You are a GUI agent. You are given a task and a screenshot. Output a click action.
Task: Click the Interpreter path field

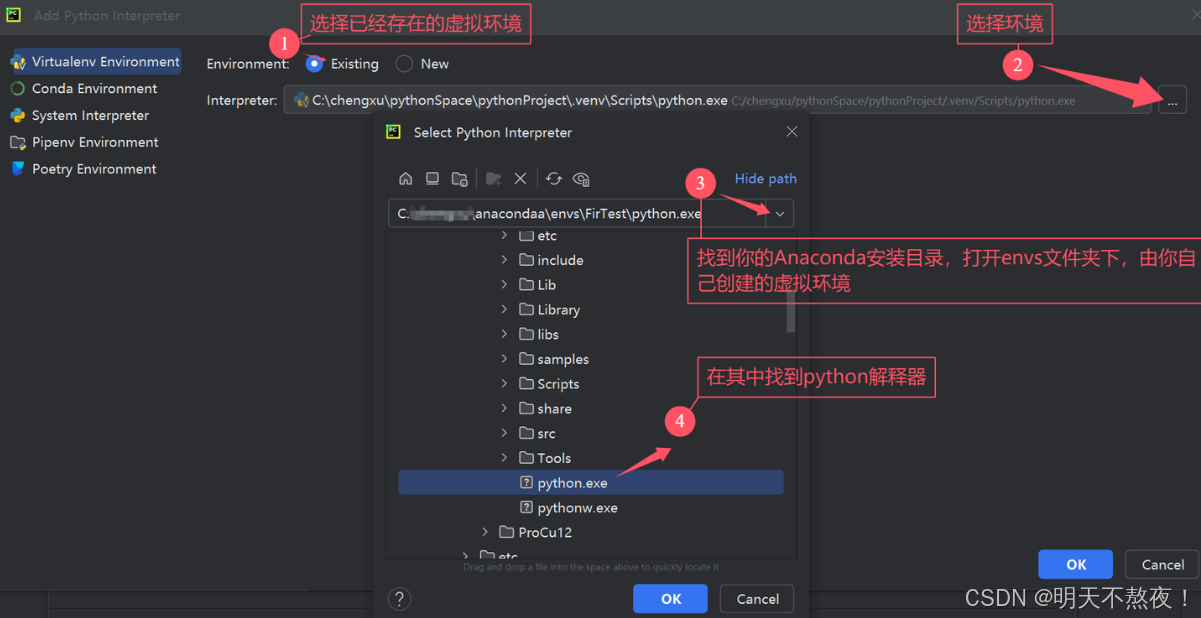(x=718, y=100)
